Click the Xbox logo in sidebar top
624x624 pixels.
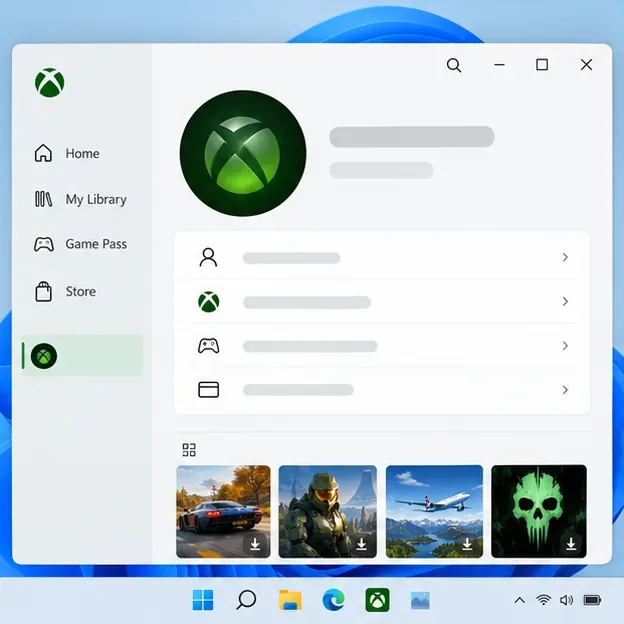pyautogui.click(x=50, y=82)
